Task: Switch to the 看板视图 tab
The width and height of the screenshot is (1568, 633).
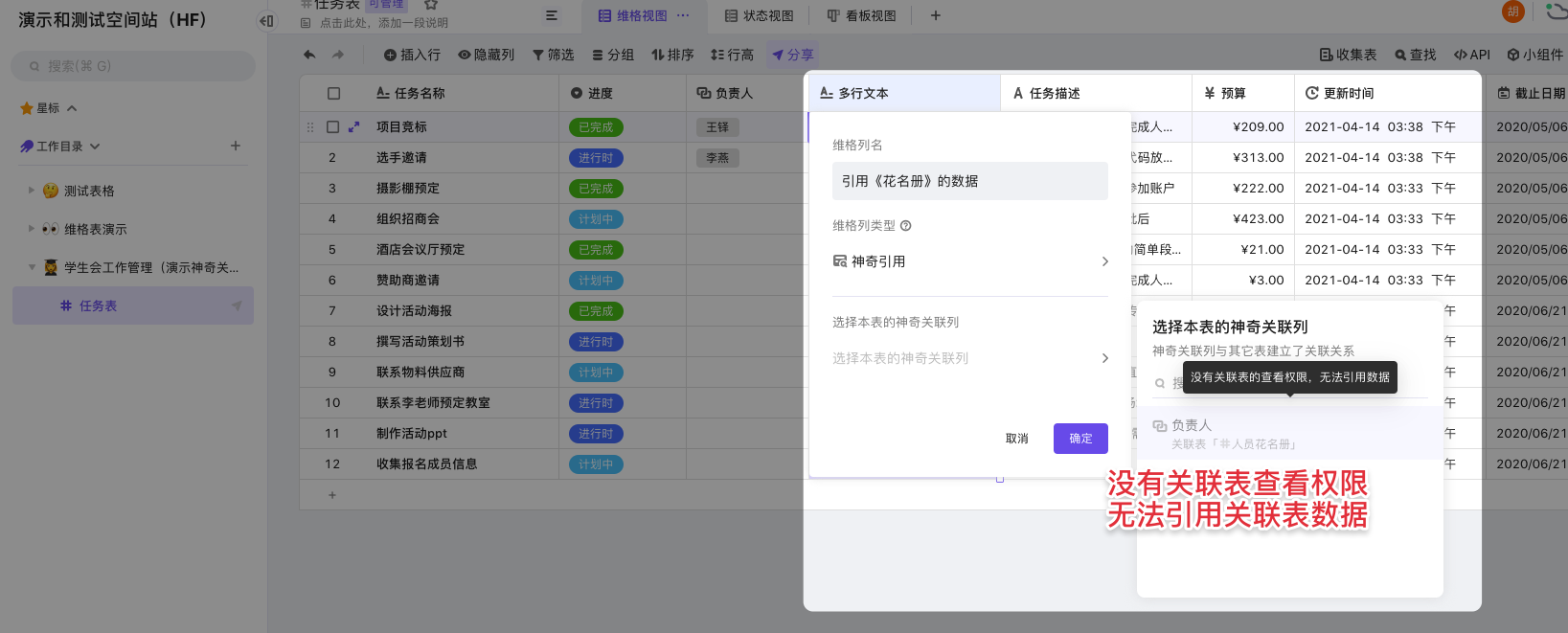Action: [x=861, y=16]
